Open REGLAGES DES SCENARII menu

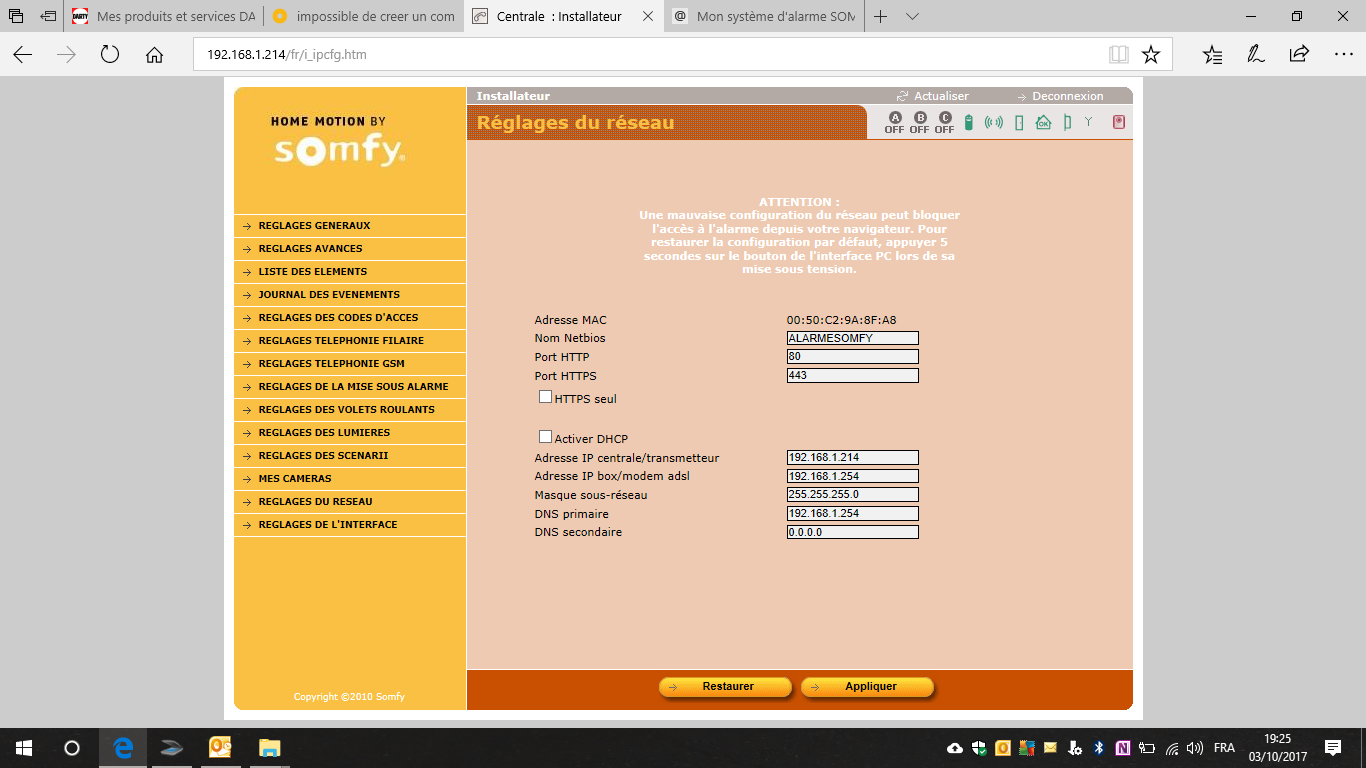coord(350,456)
